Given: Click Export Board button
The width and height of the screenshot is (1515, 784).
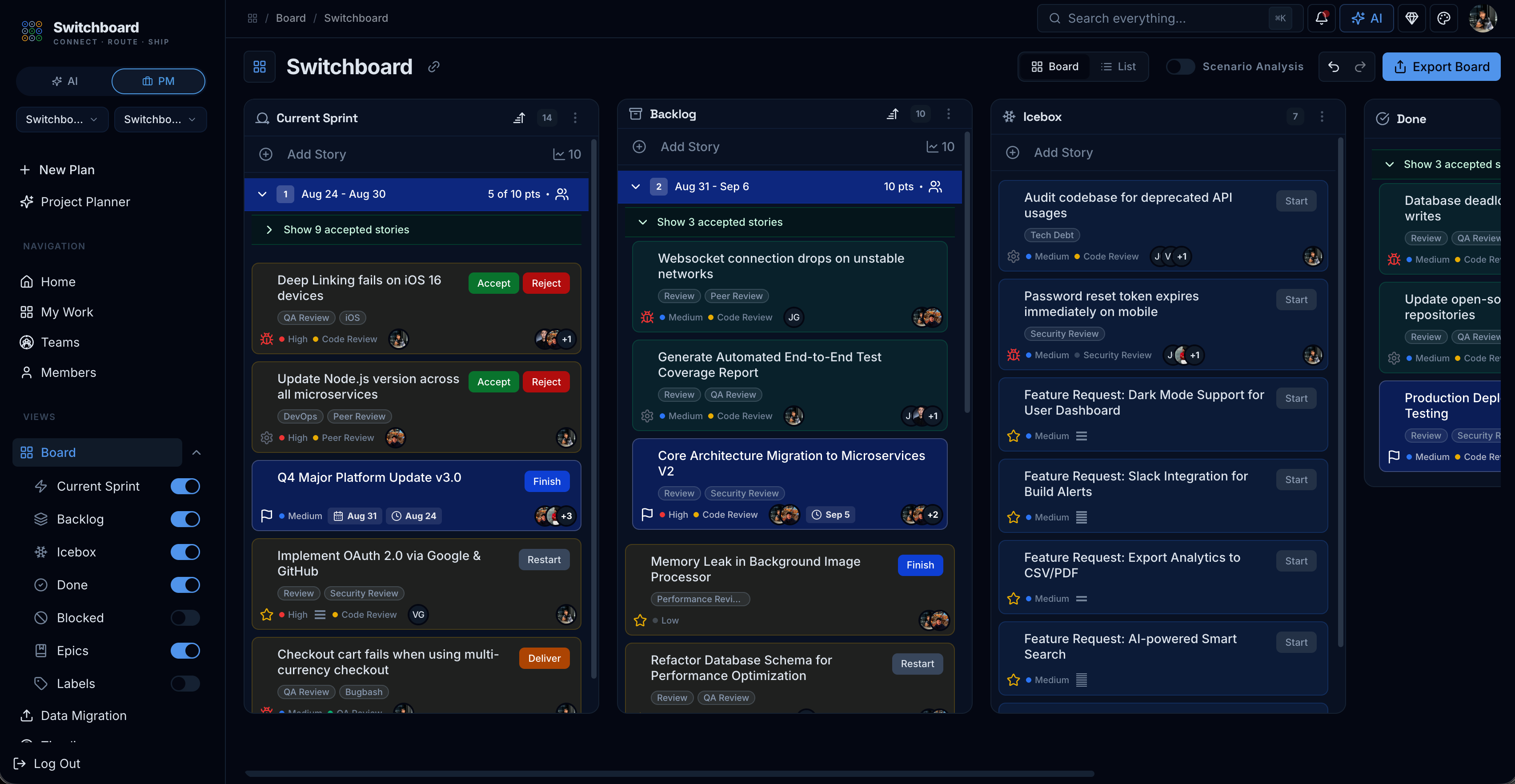Looking at the screenshot, I should click(x=1441, y=67).
